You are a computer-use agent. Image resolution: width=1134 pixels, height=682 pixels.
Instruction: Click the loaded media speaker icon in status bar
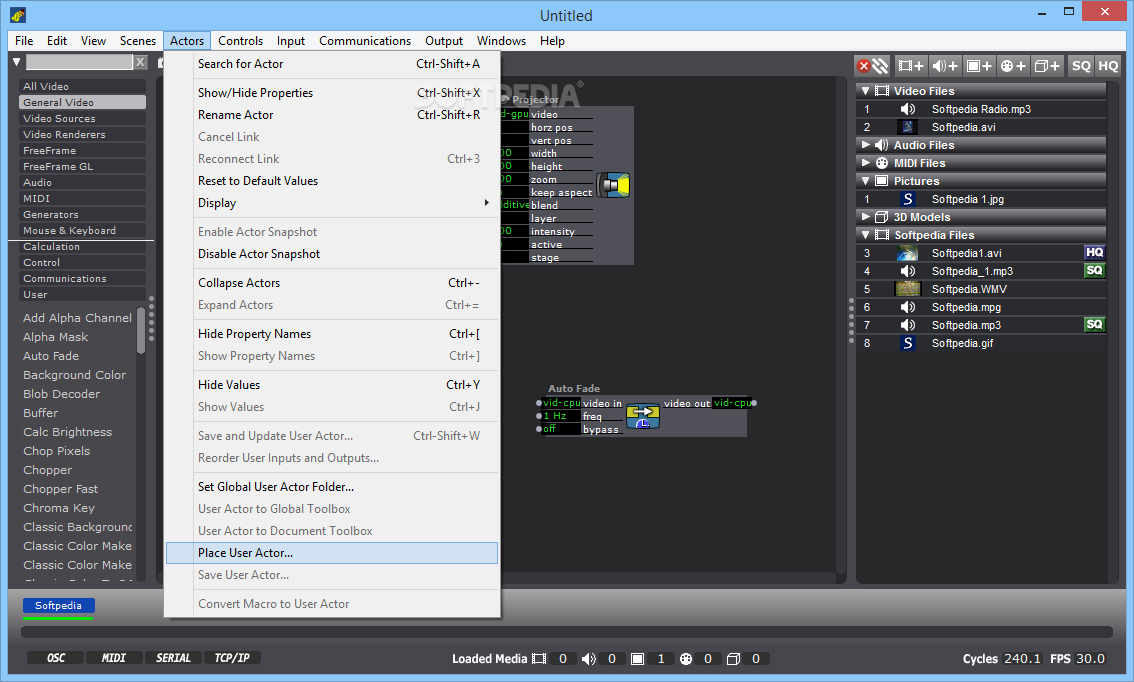[x=589, y=659]
